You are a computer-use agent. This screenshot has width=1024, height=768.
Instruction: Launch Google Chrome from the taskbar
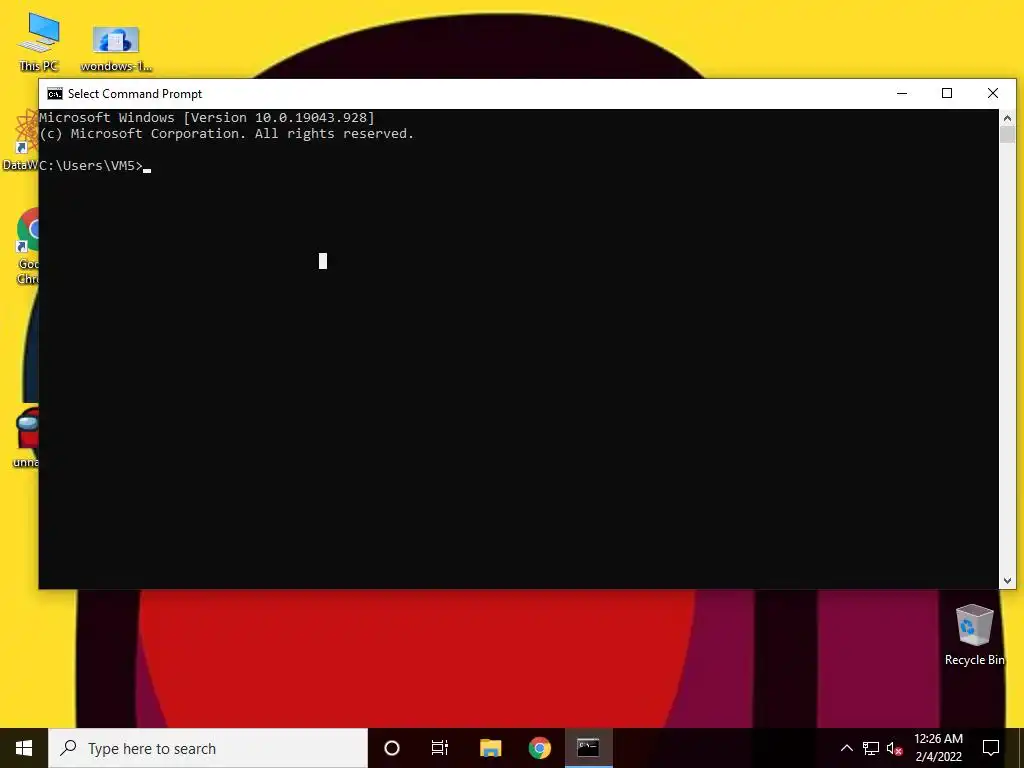pos(539,748)
